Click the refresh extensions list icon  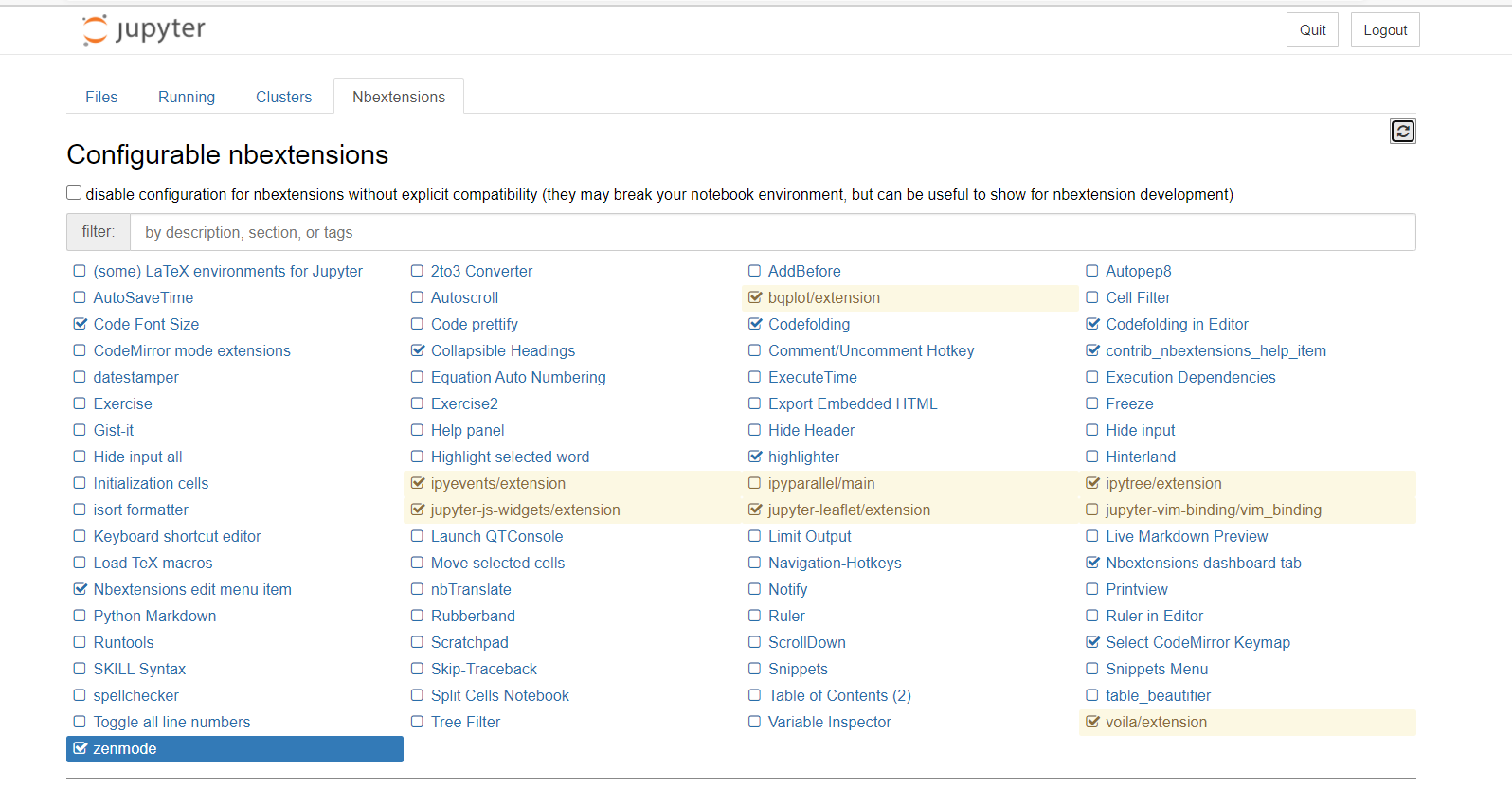[1402, 131]
